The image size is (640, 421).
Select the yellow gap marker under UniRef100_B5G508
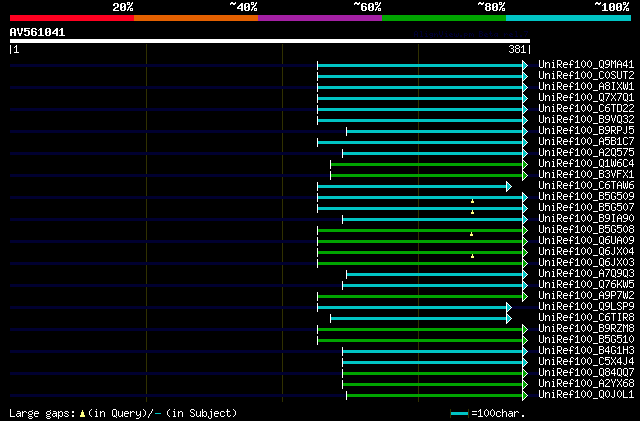(x=471, y=234)
